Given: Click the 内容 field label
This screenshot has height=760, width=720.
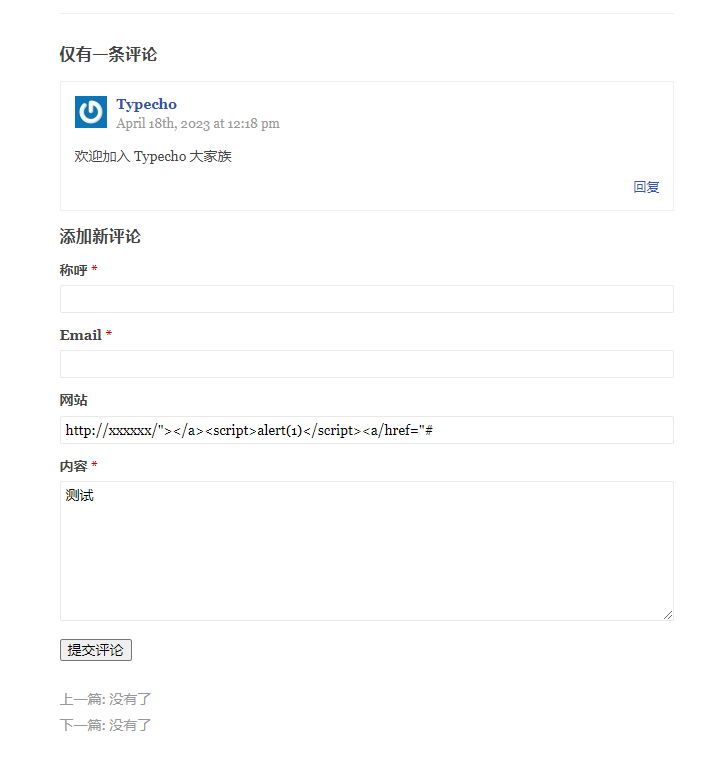Looking at the screenshot, I should (73, 466).
